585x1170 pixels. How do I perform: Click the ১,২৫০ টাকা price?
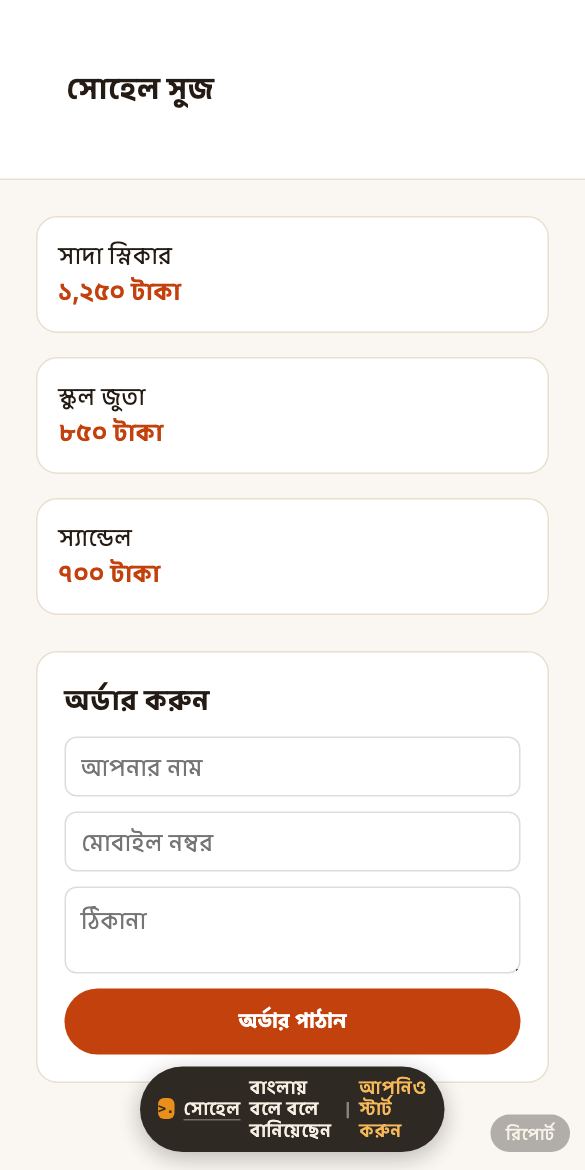(119, 292)
